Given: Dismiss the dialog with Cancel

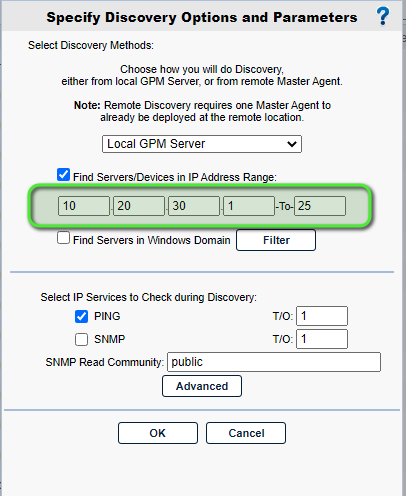Looking at the screenshot, I should (246, 433).
